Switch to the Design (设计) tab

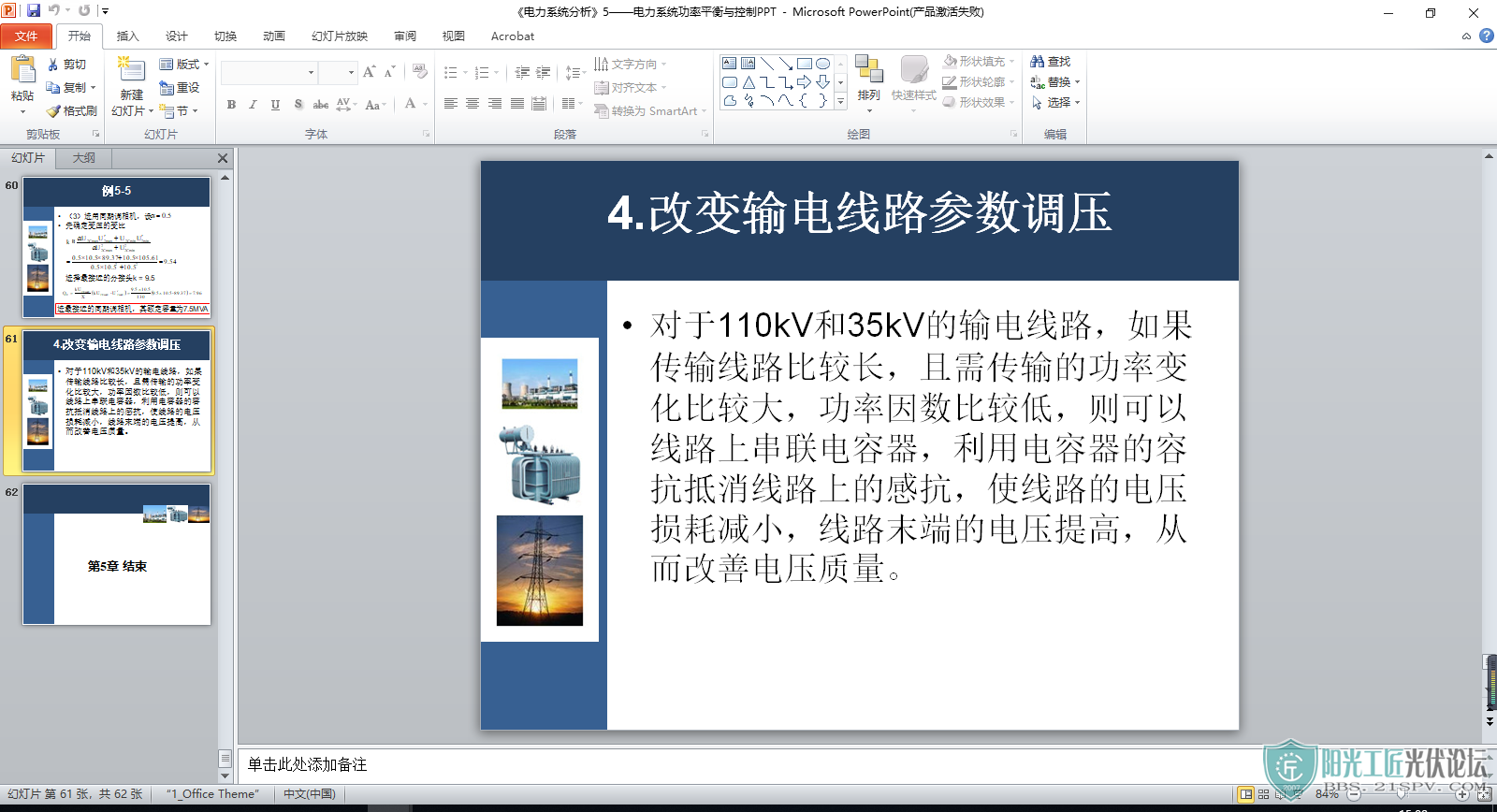176,36
